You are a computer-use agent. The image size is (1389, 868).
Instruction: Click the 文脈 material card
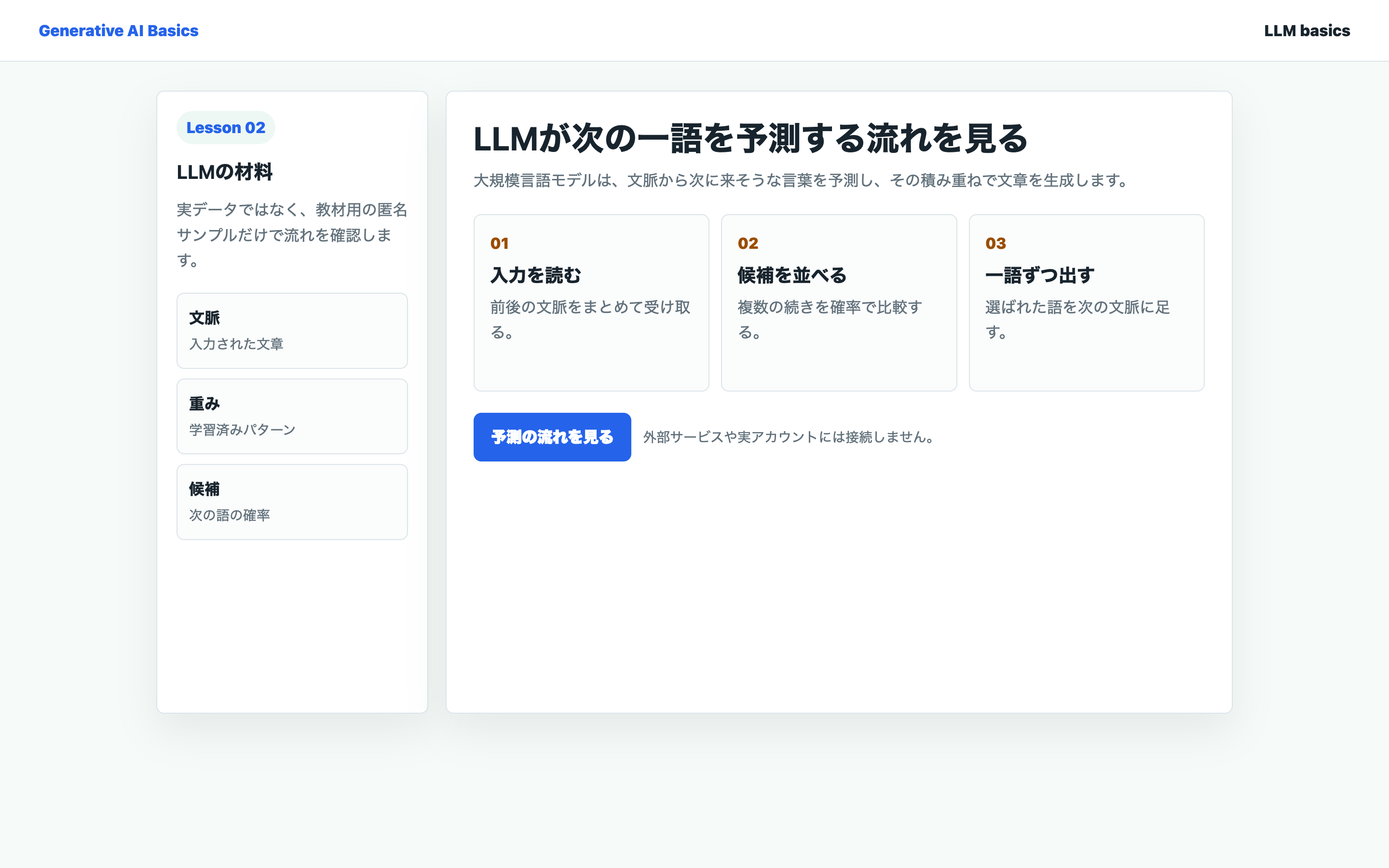click(x=292, y=331)
